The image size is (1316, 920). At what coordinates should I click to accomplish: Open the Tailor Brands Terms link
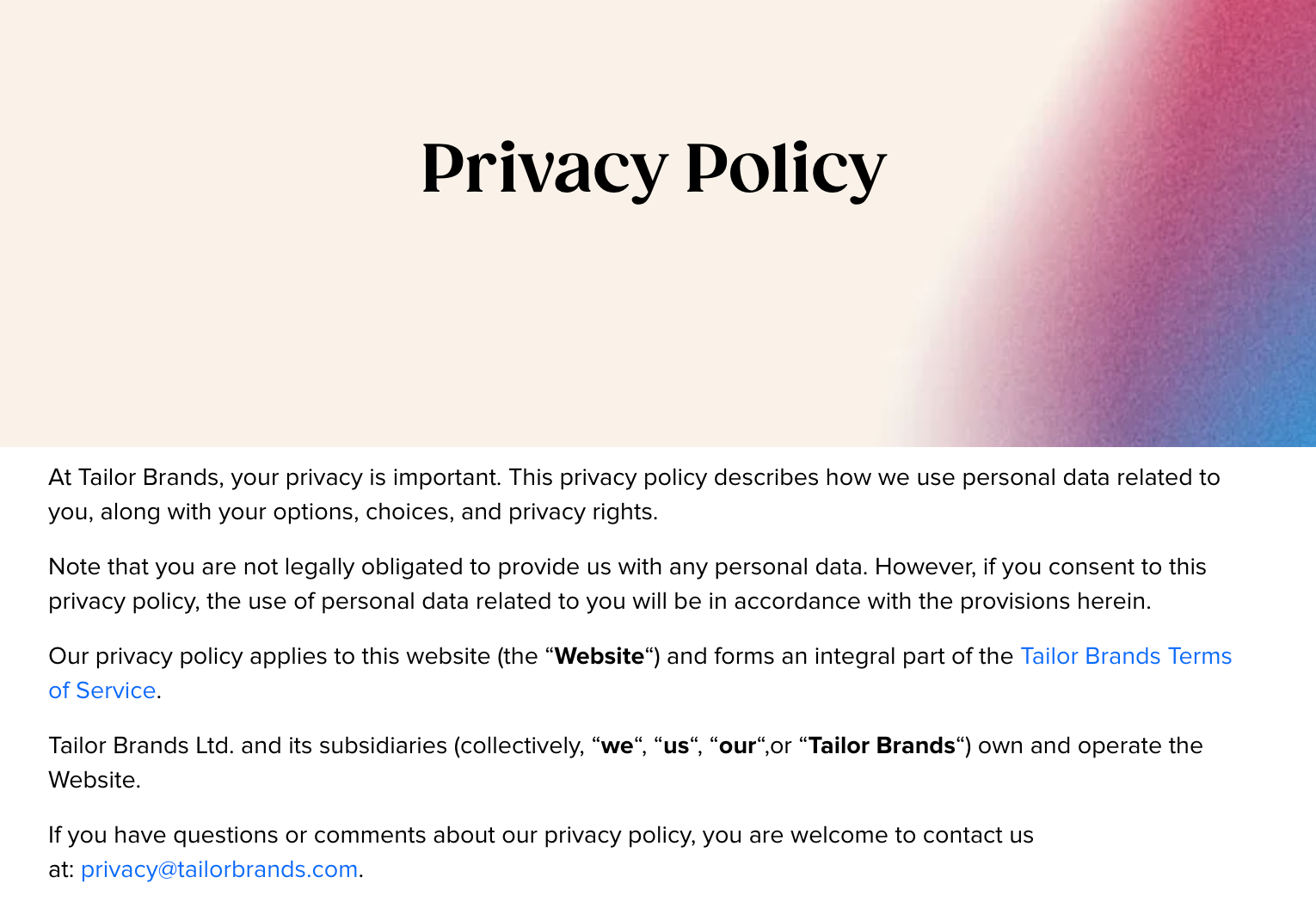1126,656
